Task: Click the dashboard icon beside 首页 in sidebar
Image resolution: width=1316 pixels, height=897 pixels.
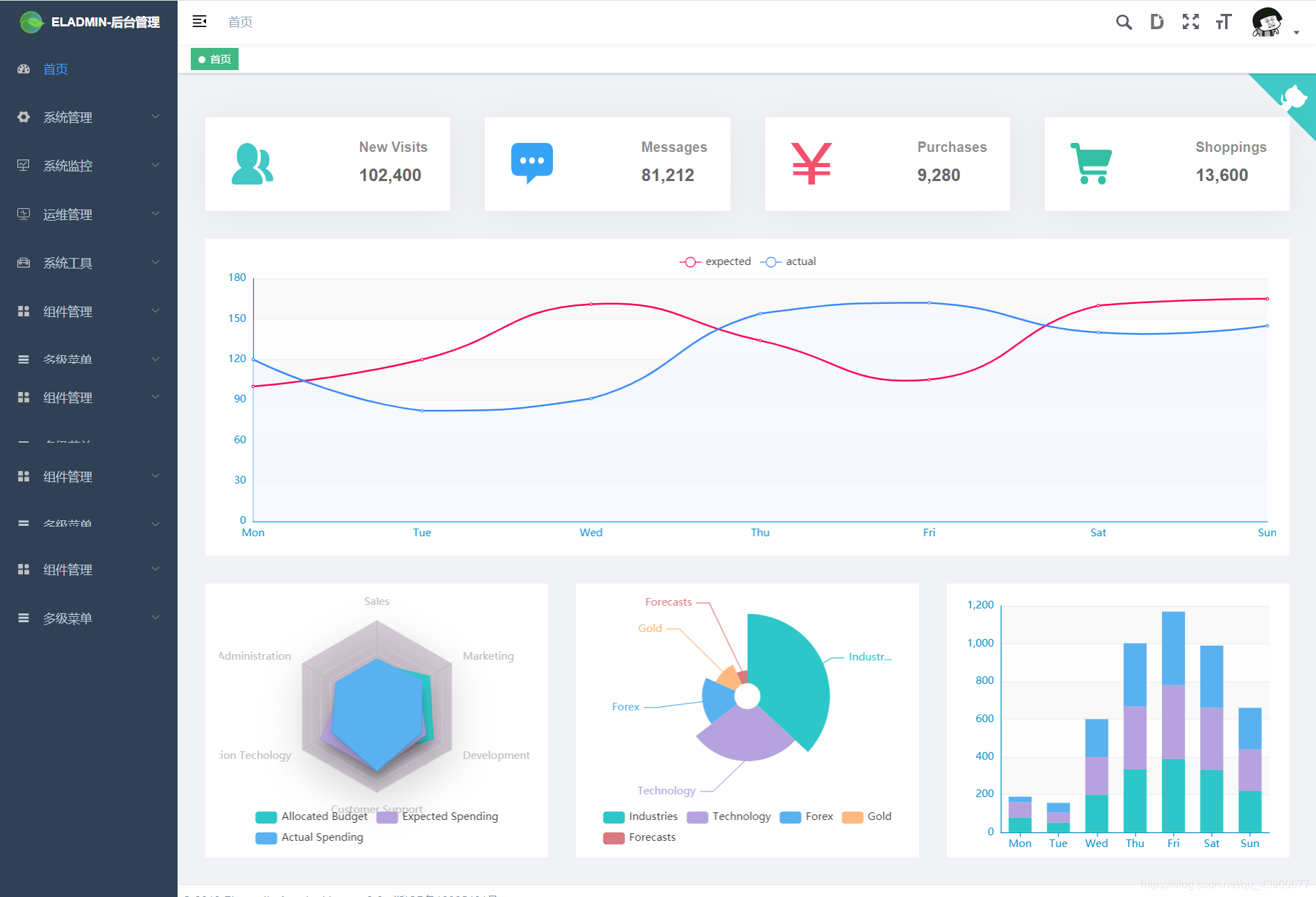Action: (24, 69)
